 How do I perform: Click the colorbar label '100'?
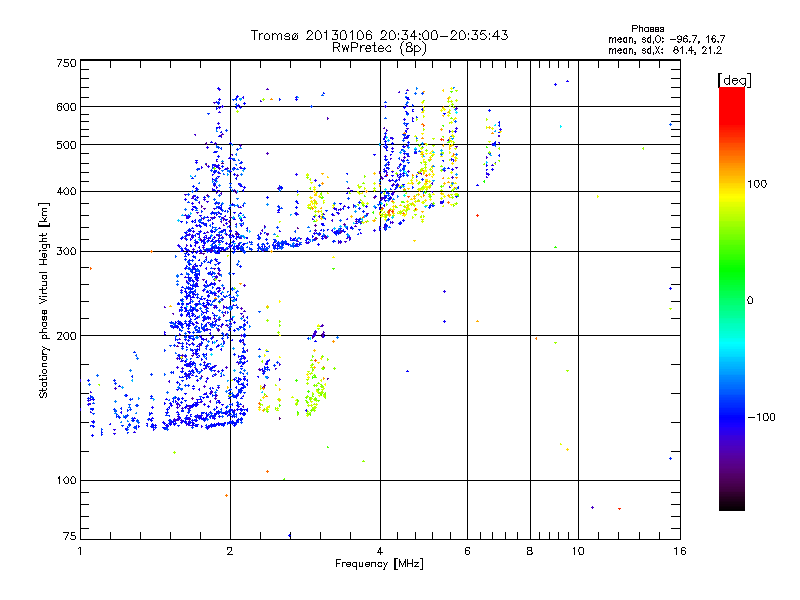click(x=757, y=184)
